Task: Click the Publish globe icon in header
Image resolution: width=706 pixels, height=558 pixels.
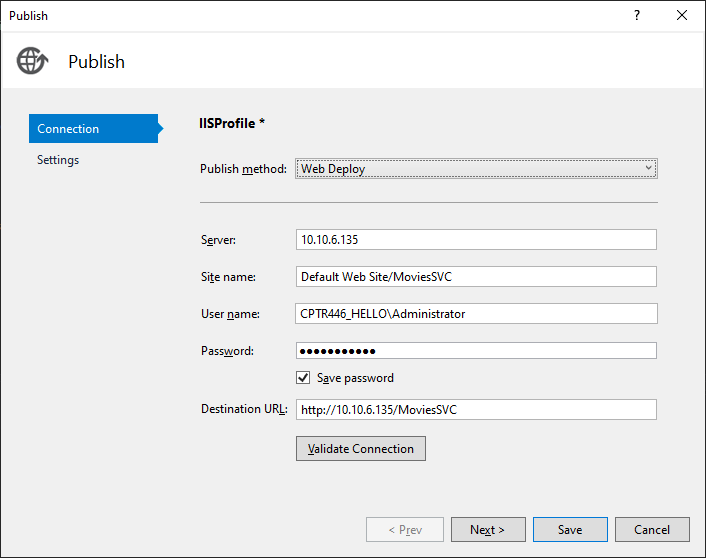Action: 31,61
